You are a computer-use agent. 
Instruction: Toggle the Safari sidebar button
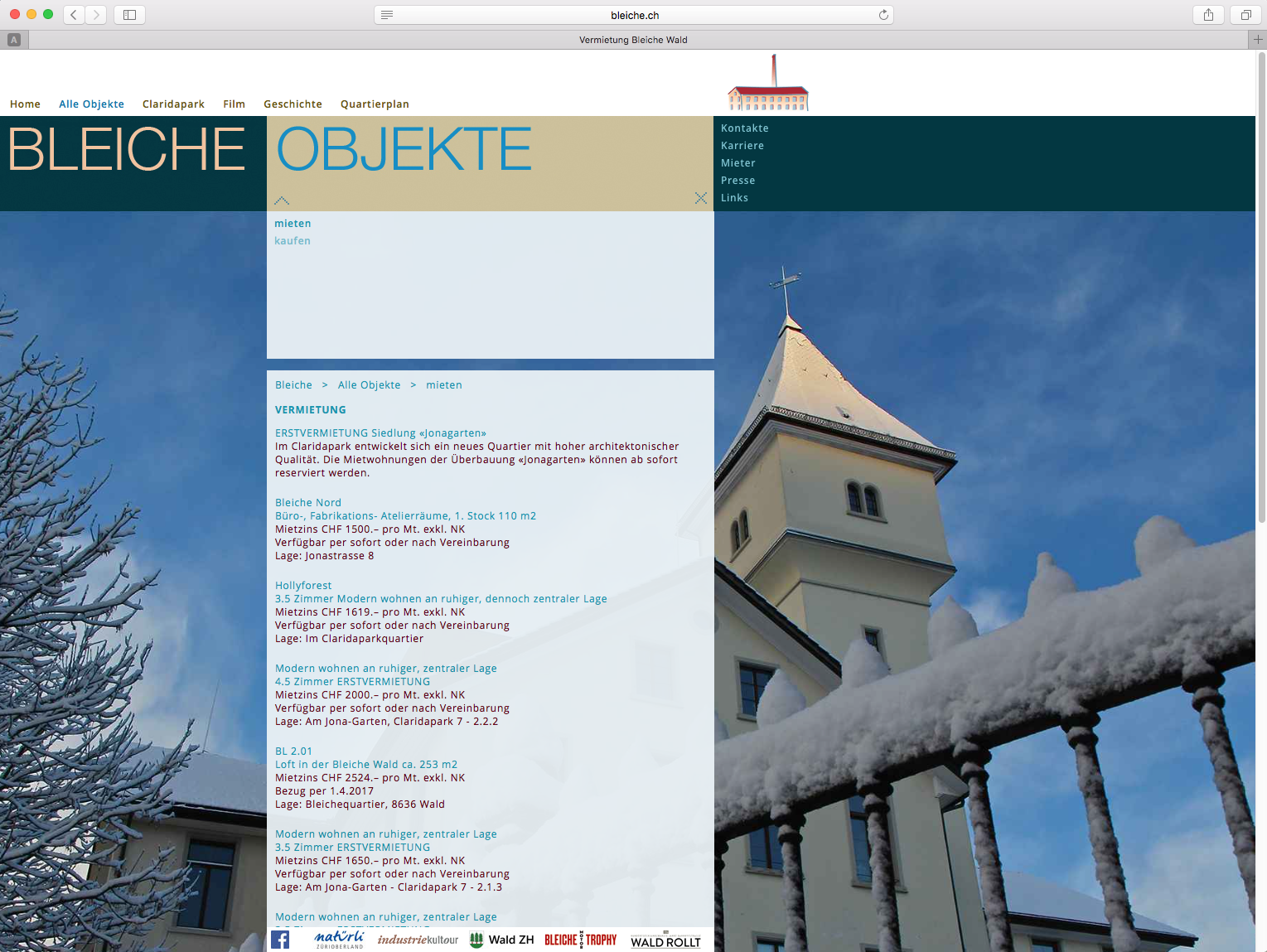coord(129,14)
